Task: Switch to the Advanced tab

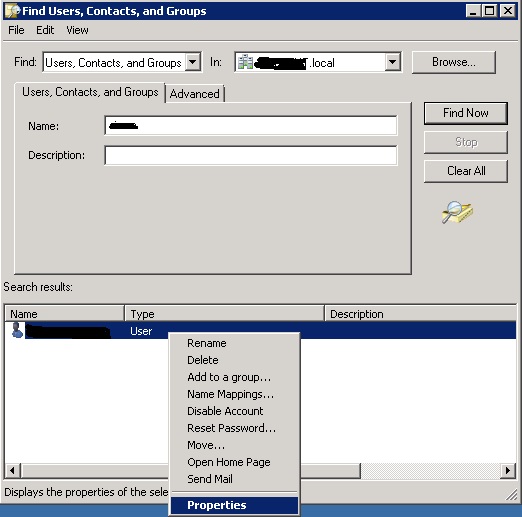Action: tap(195, 94)
